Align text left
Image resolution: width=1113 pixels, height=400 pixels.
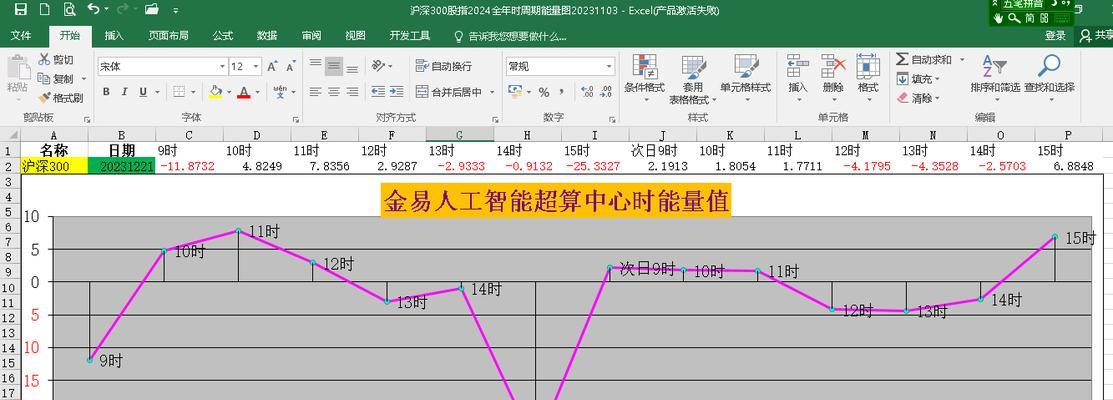315,91
